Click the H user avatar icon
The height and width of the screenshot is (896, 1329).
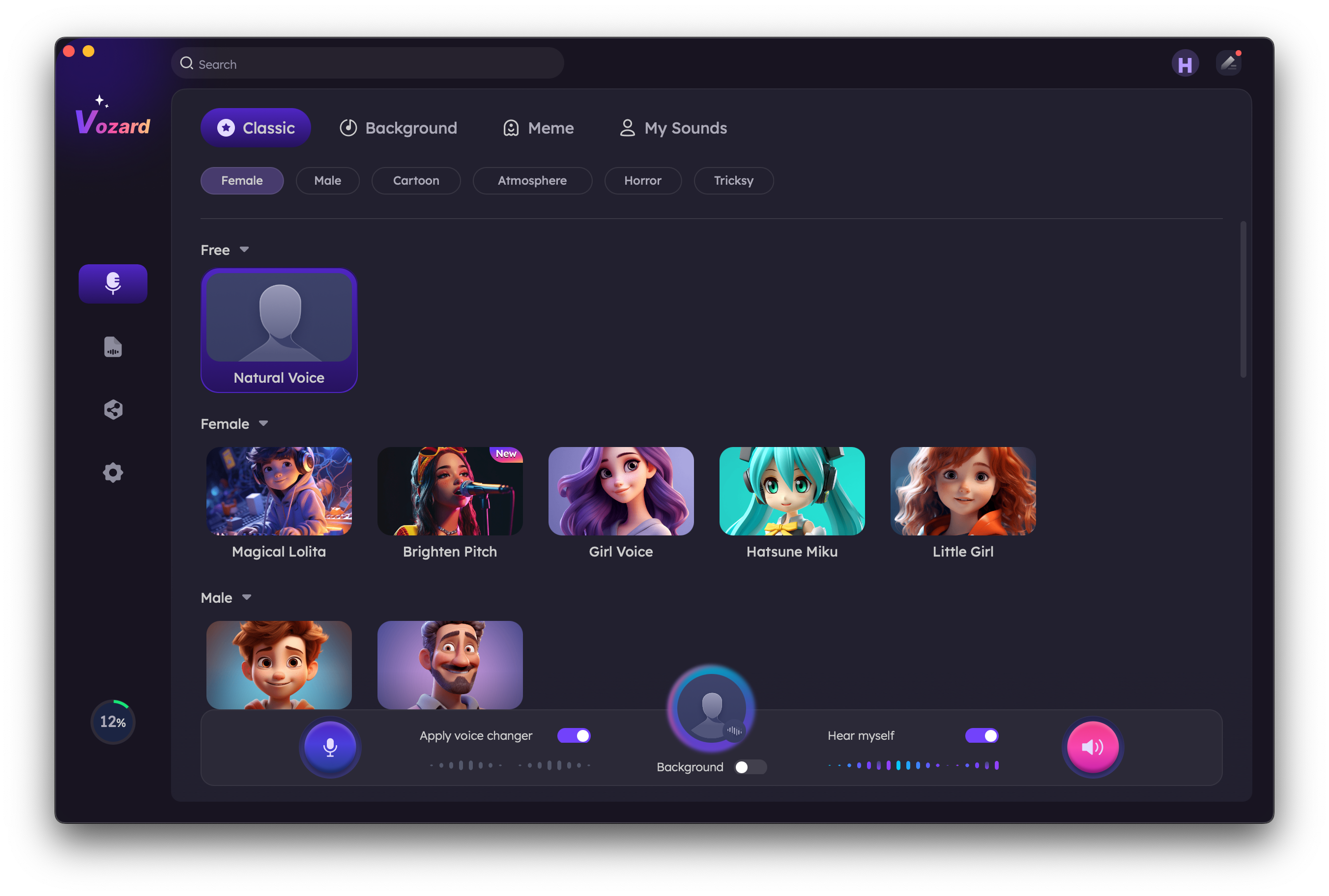pos(1185,63)
